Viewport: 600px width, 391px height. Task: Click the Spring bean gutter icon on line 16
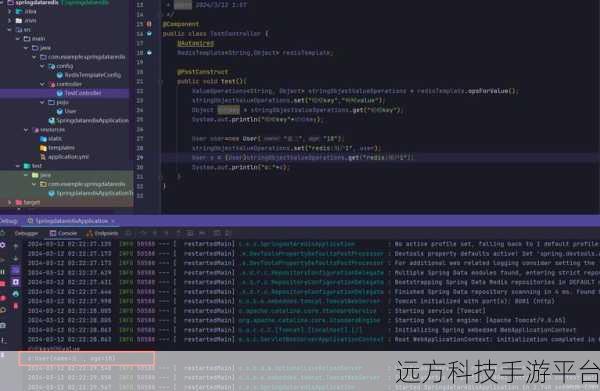click(x=149, y=34)
